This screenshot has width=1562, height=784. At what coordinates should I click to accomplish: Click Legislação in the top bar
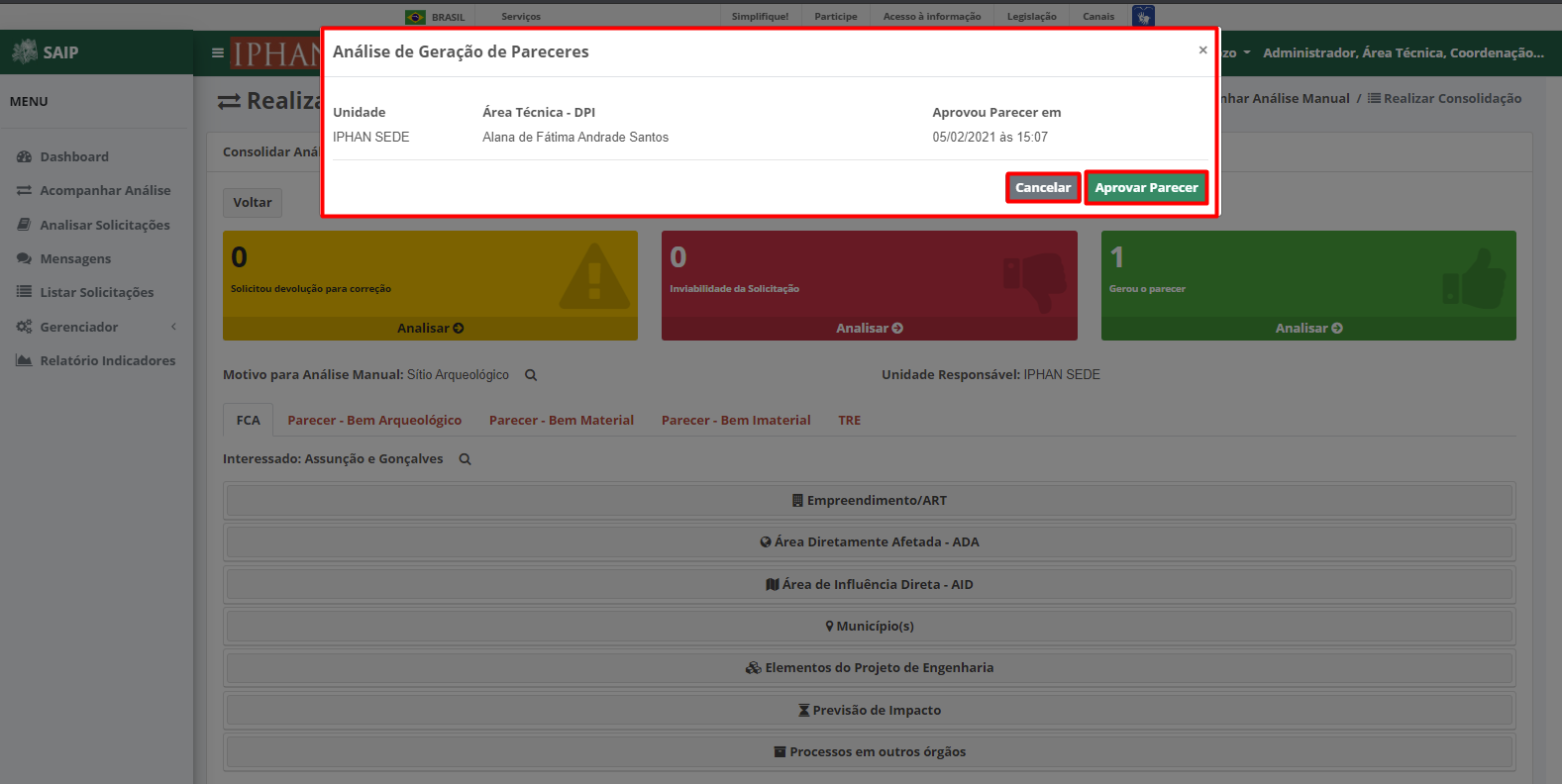[1032, 17]
